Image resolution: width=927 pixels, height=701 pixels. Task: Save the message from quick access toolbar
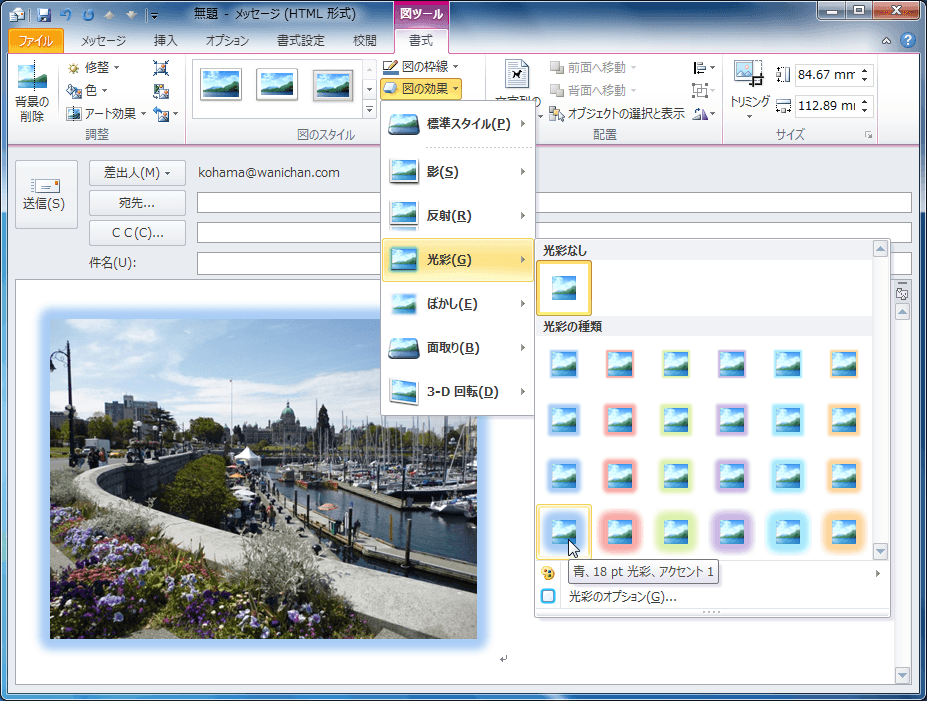point(44,14)
